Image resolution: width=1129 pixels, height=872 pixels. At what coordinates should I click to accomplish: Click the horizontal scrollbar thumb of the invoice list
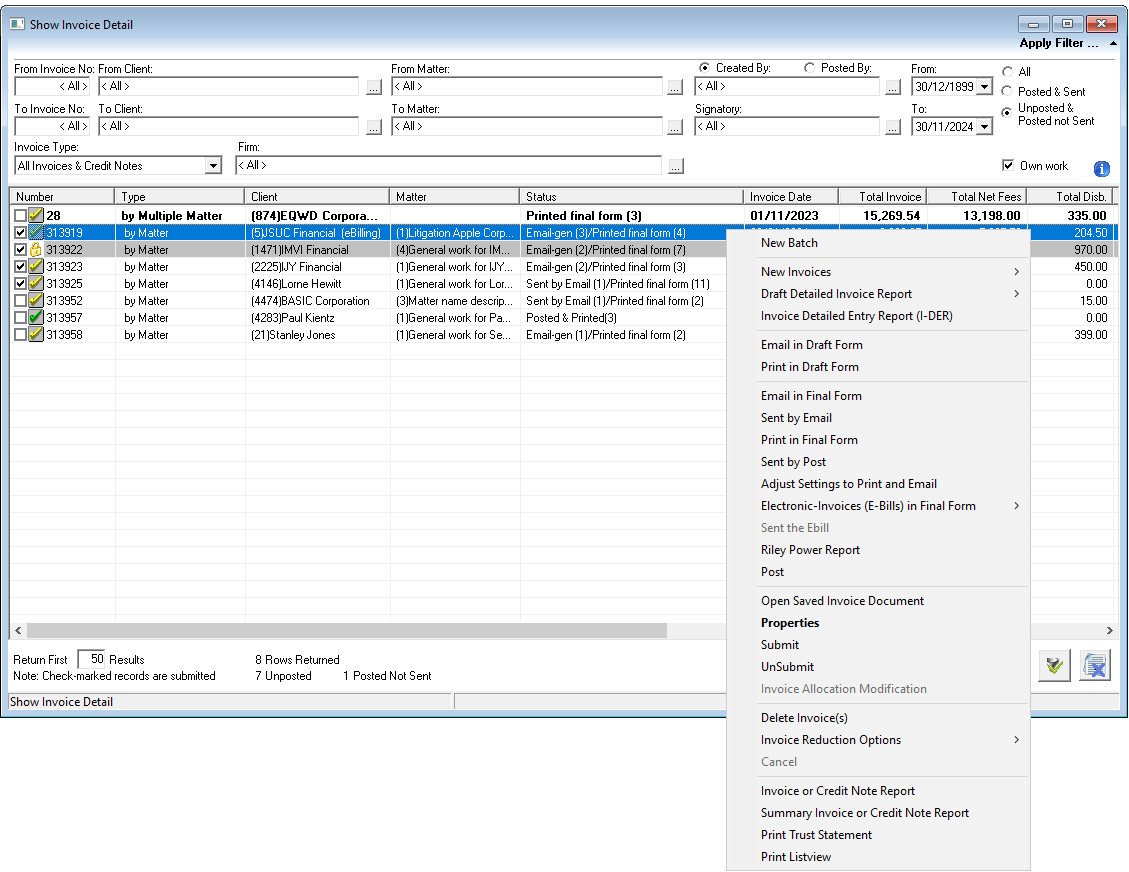(347, 631)
